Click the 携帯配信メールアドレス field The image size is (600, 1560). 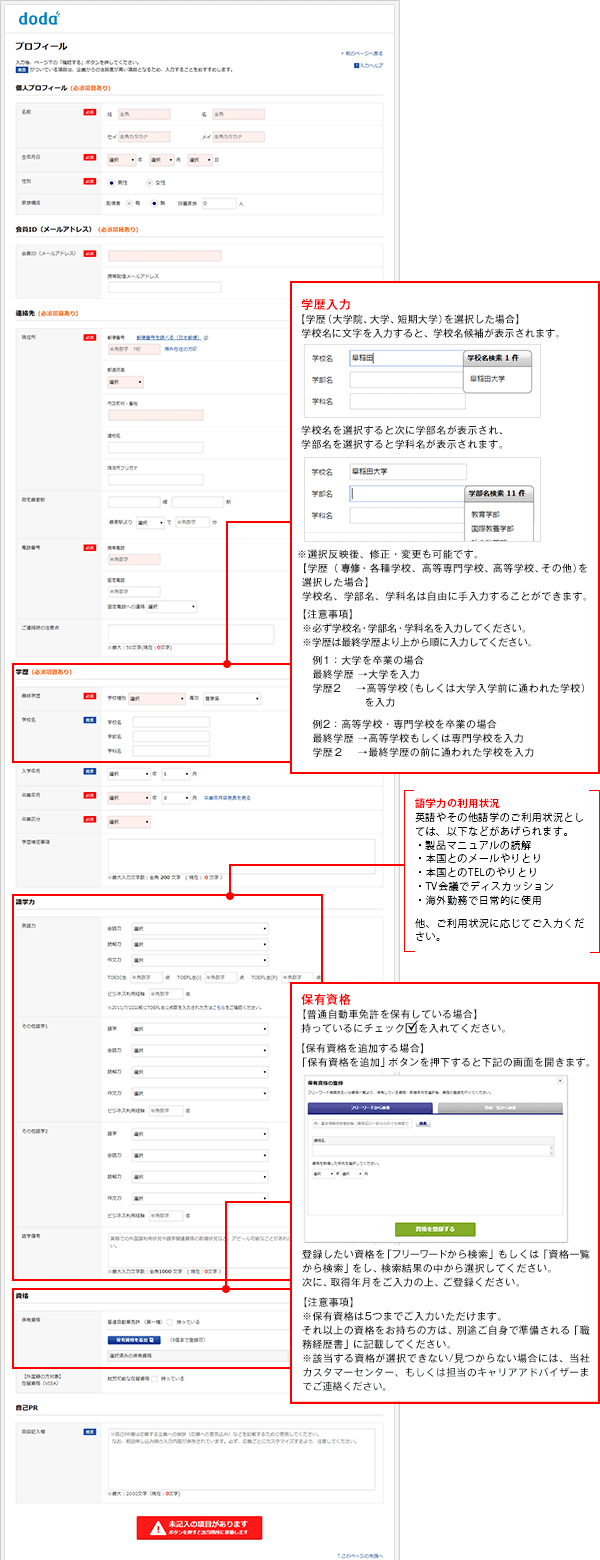[164, 288]
